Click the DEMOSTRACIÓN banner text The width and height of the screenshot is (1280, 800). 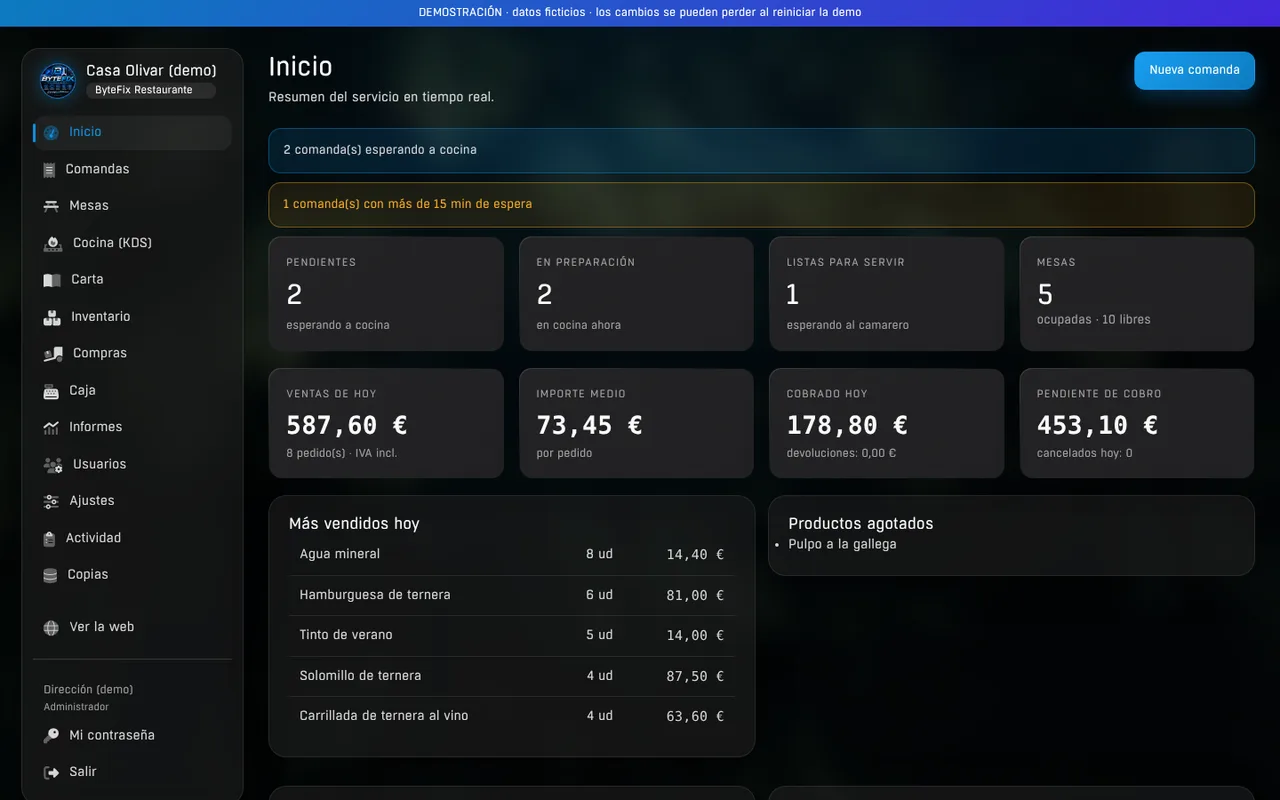click(640, 13)
